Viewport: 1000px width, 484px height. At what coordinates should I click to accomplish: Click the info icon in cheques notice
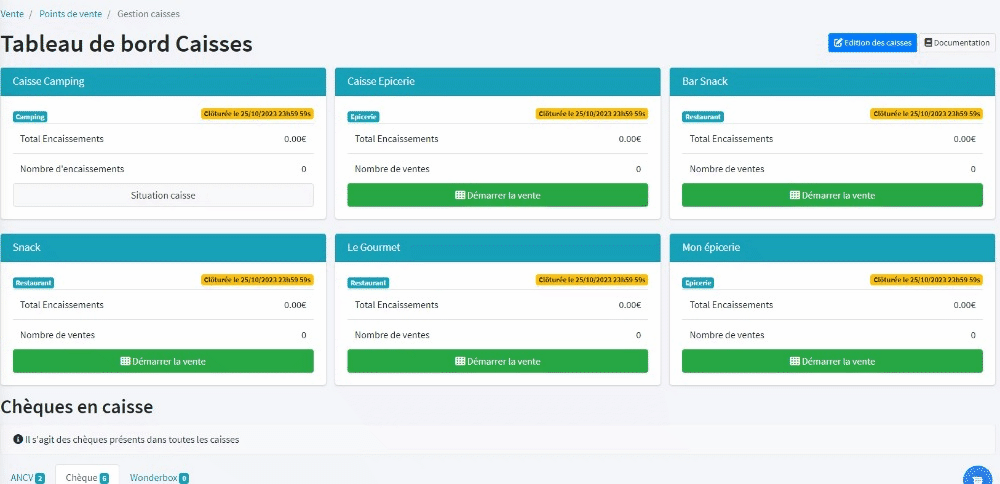pos(17,439)
